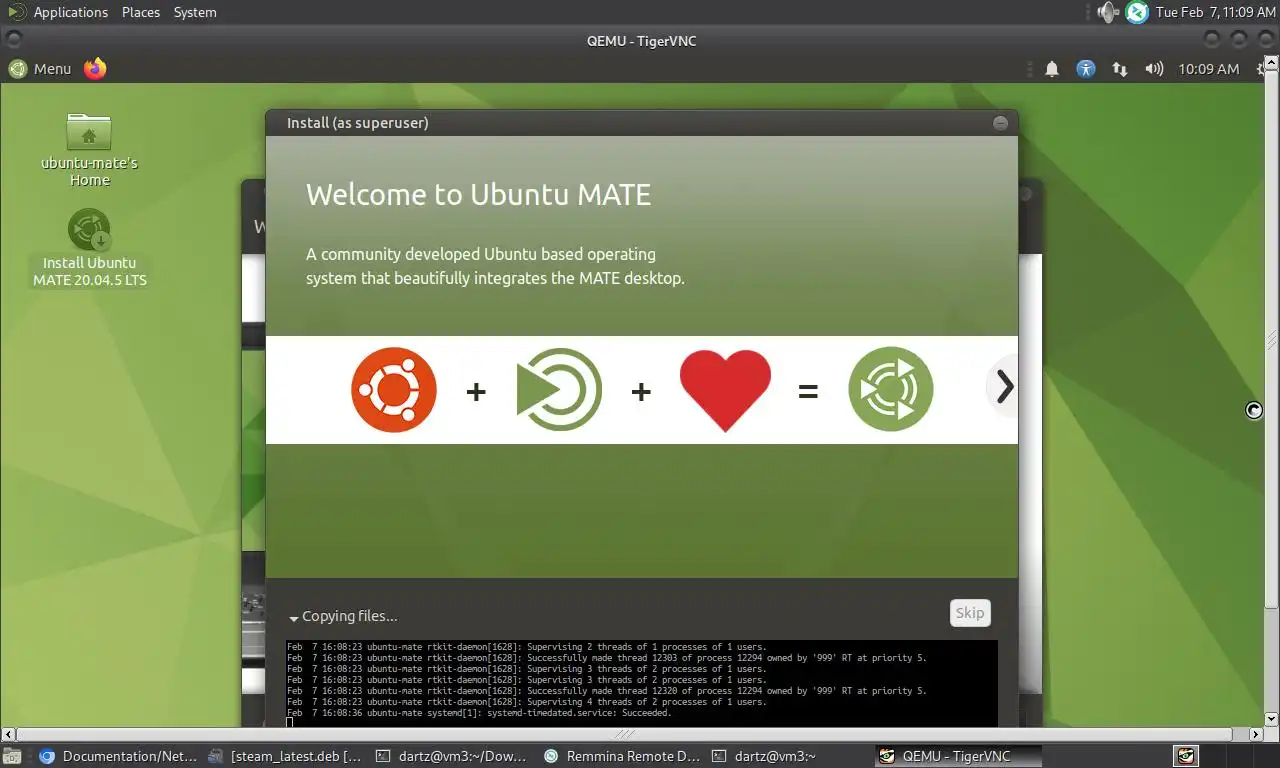Click inside the installer log terminal
The height and width of the screenshot is (768, 1280).
click(642, 683)
